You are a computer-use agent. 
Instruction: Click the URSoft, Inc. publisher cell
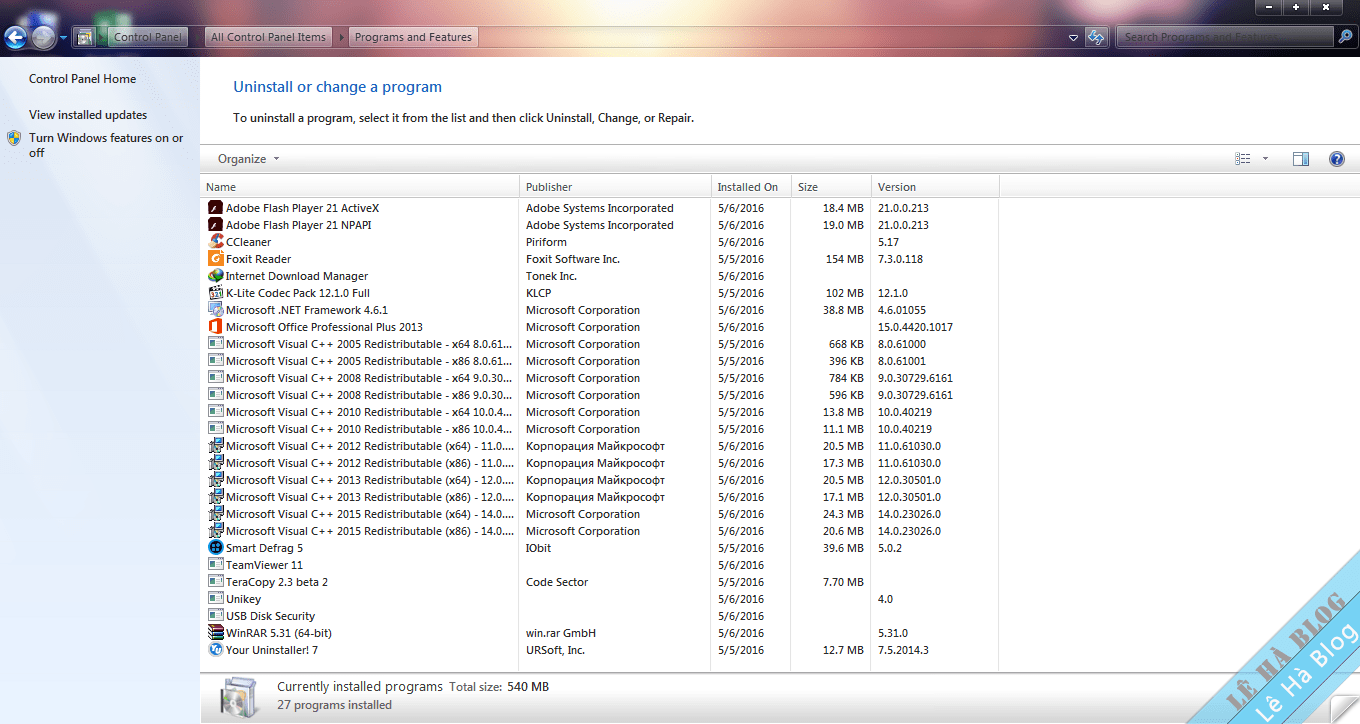[x=555, y=650]
